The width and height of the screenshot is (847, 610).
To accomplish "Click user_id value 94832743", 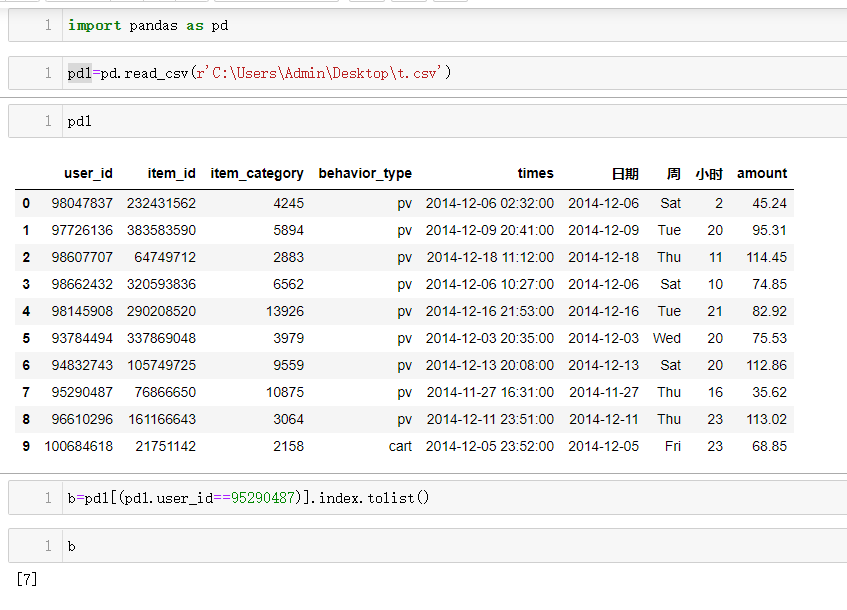I will pyautogui.click(x=82, y=365).
